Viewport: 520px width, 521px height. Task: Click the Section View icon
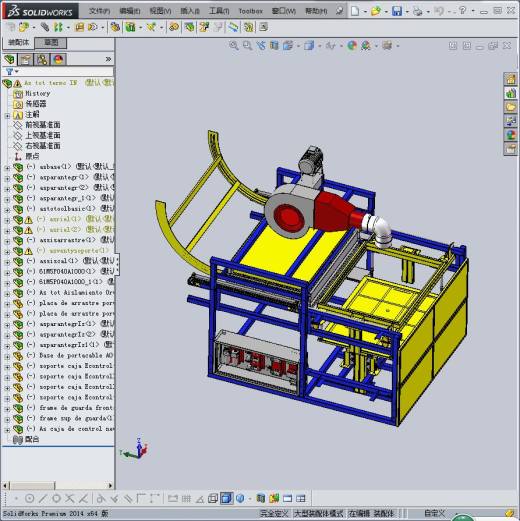[x=274, y=45]
